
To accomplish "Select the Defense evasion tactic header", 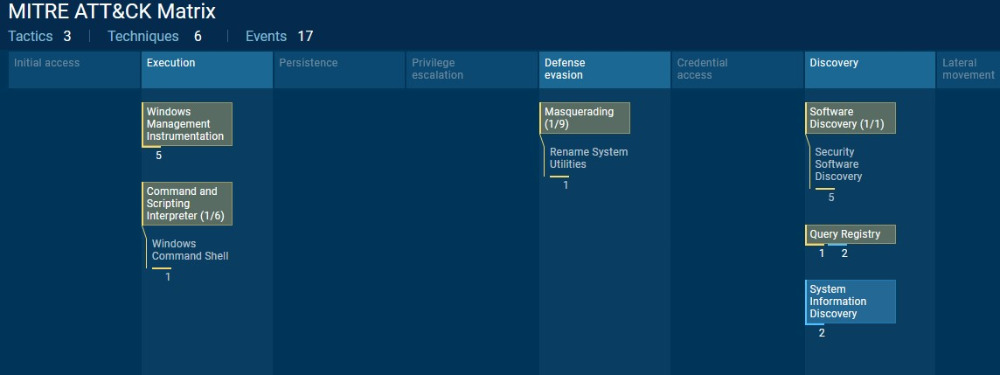I will coord(604,70).
